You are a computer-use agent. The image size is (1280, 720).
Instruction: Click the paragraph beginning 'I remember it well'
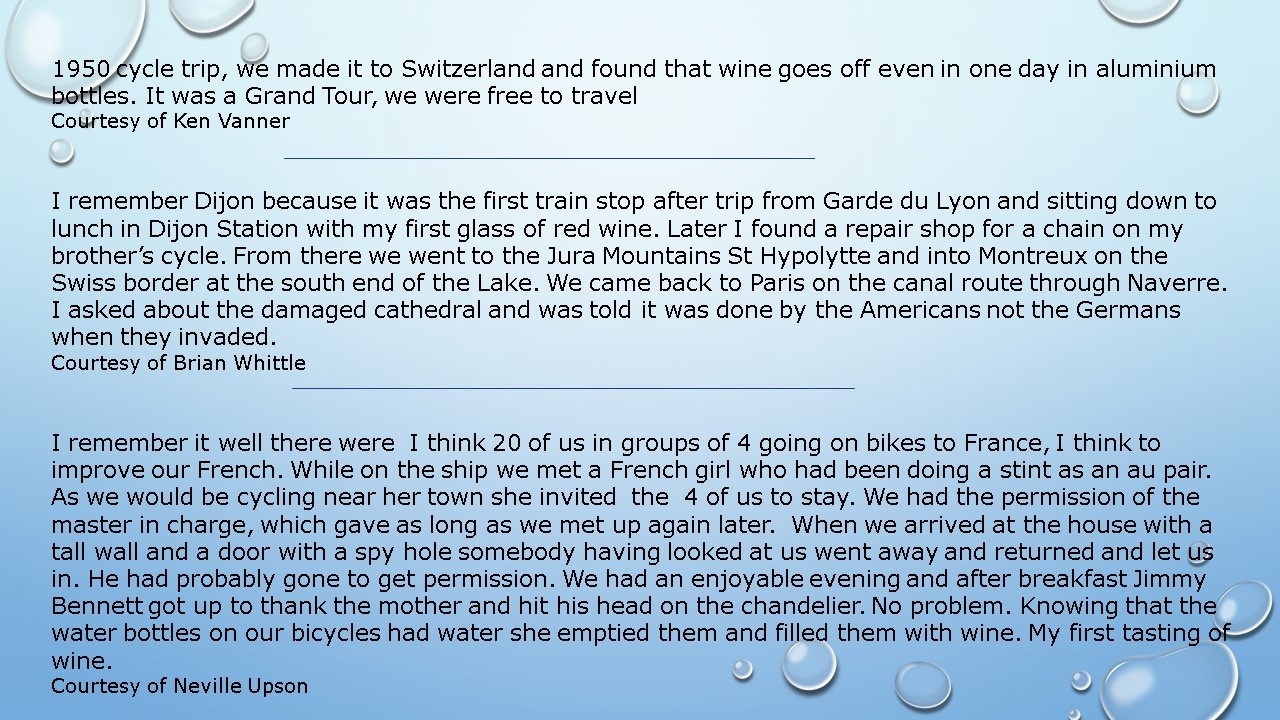pyautogui.click(x=641, y=552)
